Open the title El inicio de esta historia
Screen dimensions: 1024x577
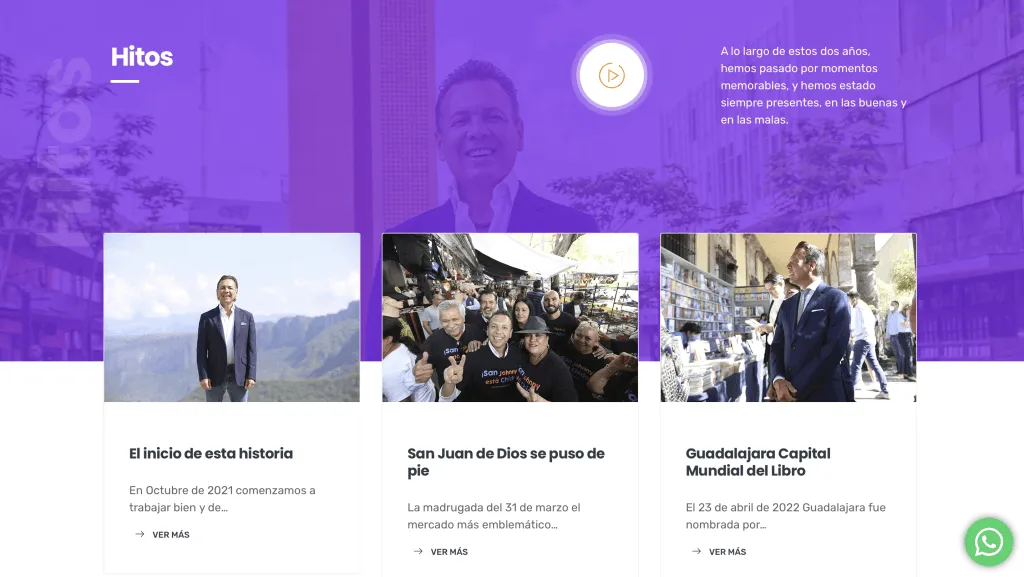point(211,453)
